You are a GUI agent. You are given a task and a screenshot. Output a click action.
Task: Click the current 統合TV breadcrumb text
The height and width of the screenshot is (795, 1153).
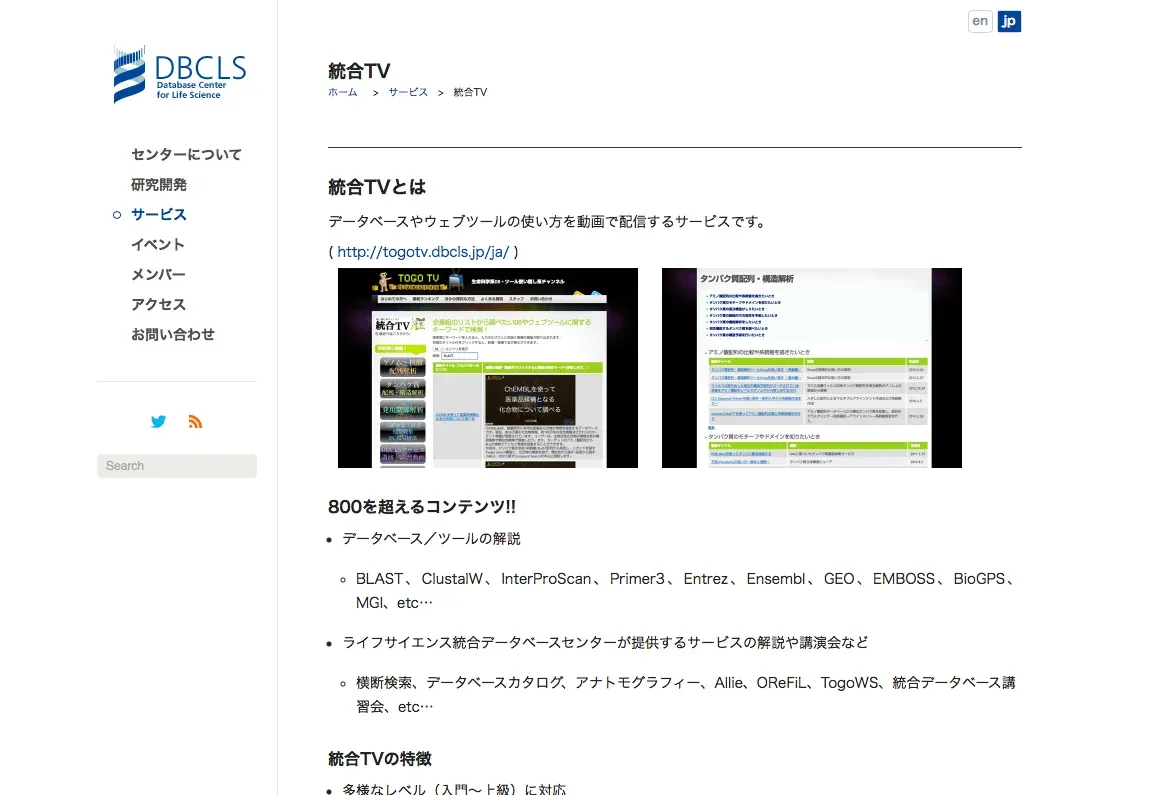pos(471,93)
